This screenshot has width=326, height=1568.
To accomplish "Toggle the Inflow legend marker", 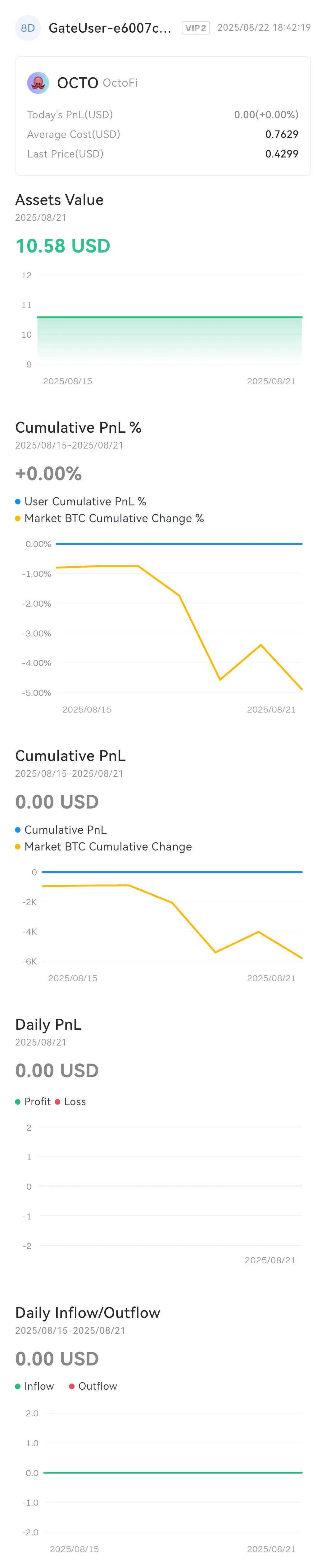I will click(x=18, y=1386).
